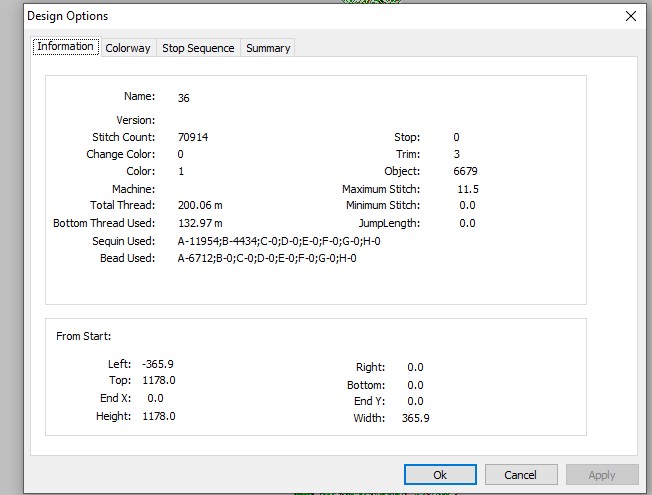Click the Bead Used value starting A-6712
Viewport: 652px width, 495px height.
[x=267, y=258]
